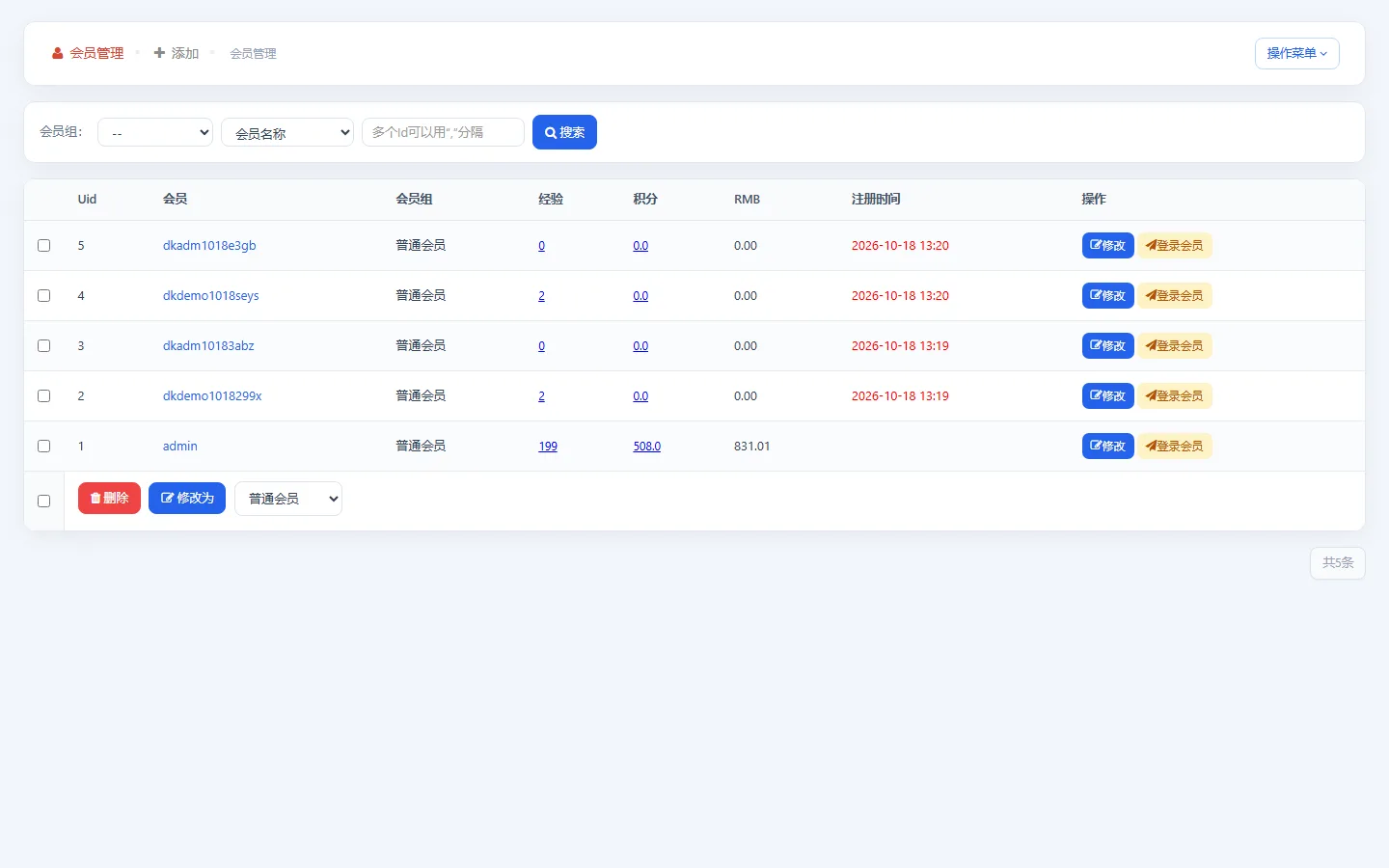This screenshot has width=1389, height=868.
Task: Click the blue 修改为 button
Action: click(x=187, y=499)
